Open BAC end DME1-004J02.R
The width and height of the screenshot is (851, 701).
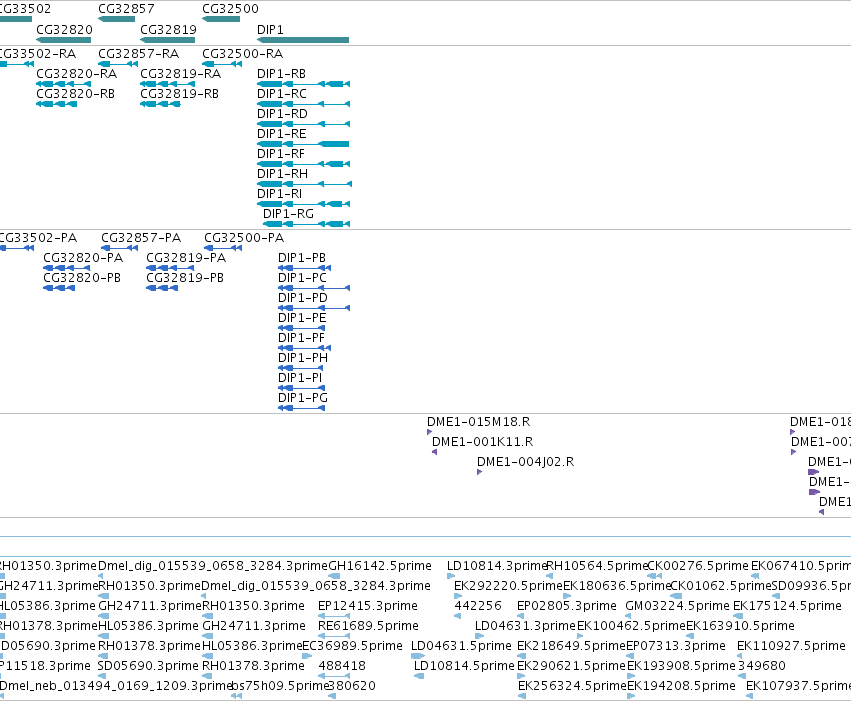[525, 462]
